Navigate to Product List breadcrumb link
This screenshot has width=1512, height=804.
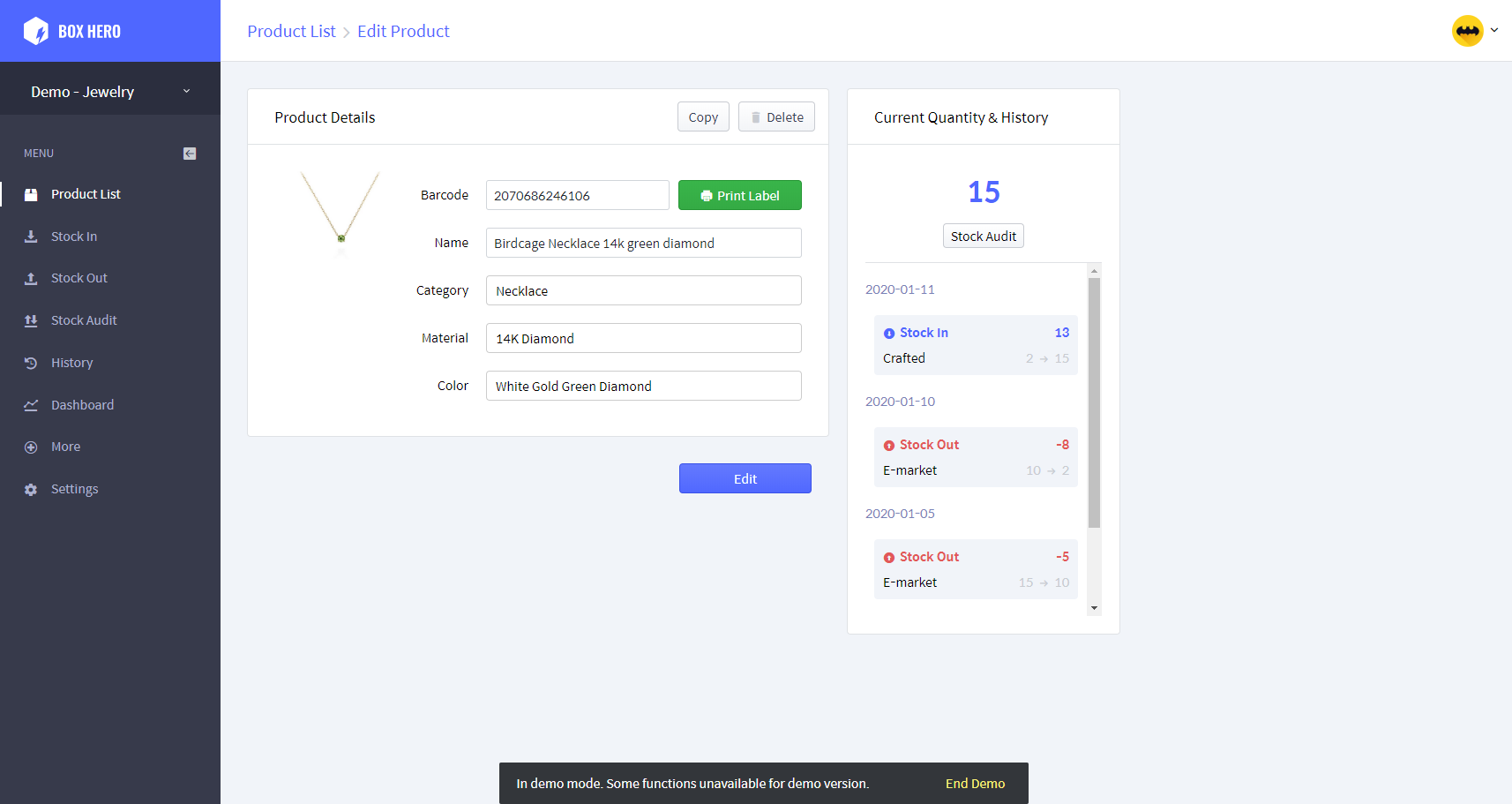tap(291, 31)
